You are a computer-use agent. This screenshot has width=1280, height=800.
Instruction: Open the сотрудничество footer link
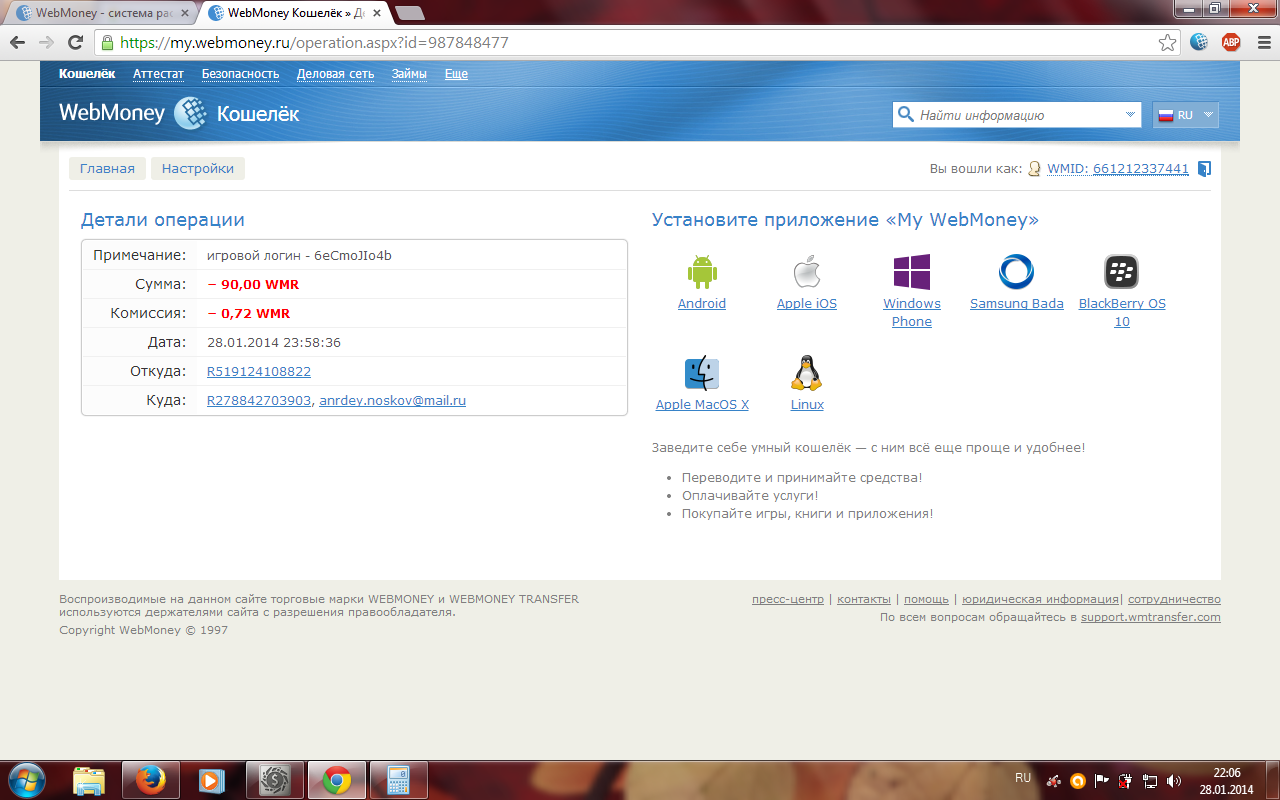(1174, 599)
